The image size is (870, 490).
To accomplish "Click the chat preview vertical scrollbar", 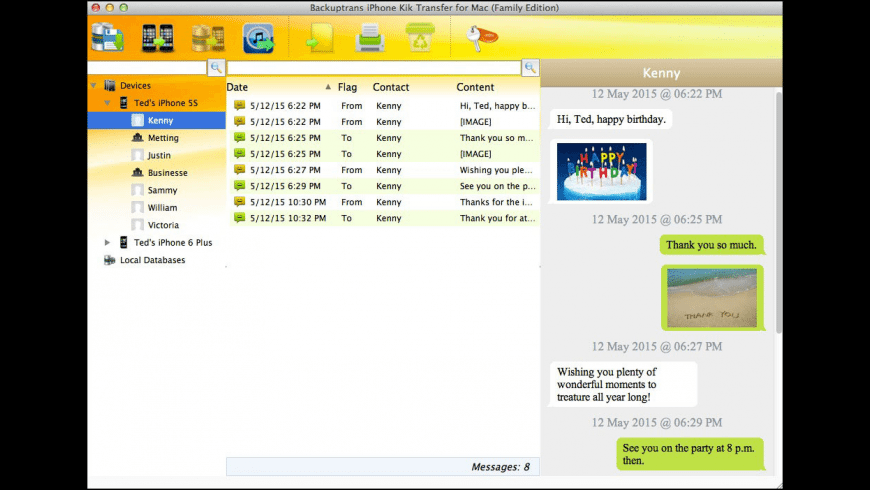I will tap(778, 214).
